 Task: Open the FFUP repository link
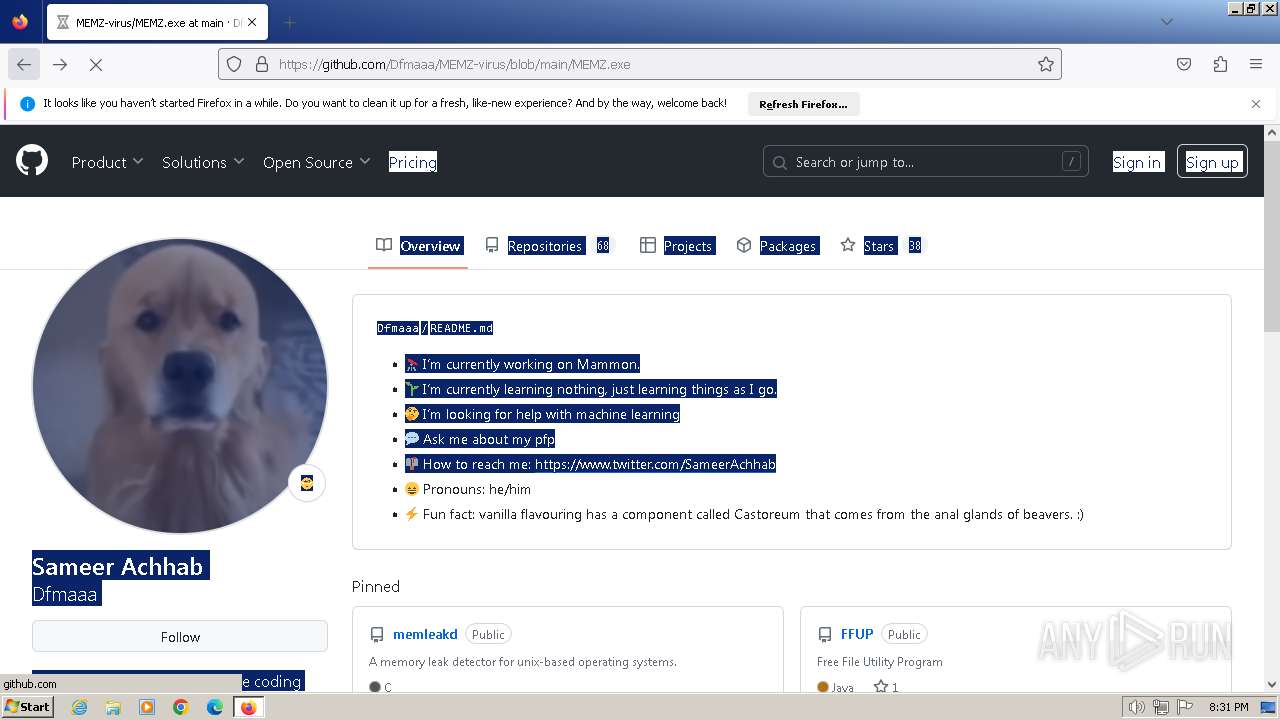click(857, 634)
